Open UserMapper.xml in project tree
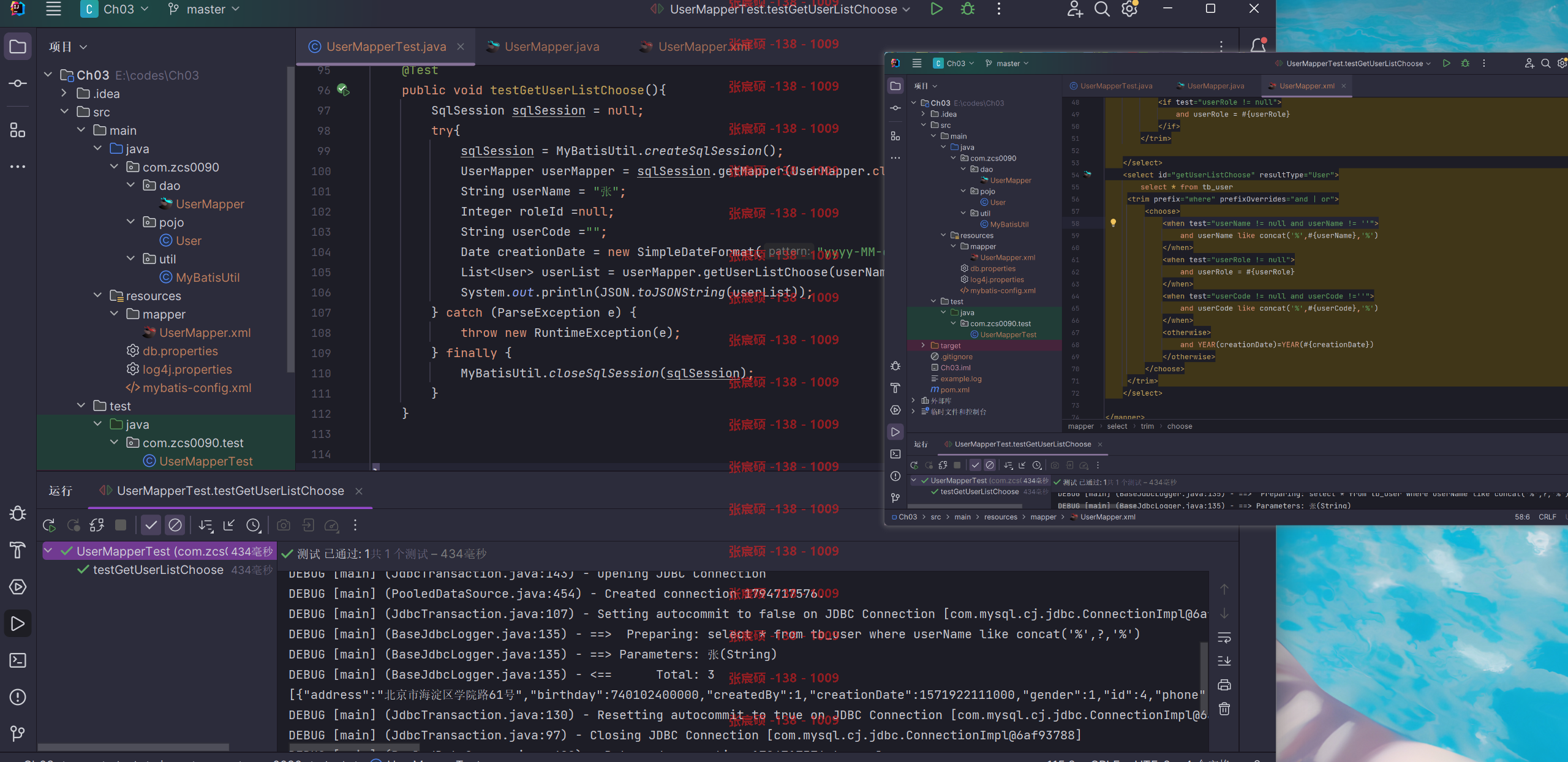1568x762 pixels. click(x=205, y=332)
